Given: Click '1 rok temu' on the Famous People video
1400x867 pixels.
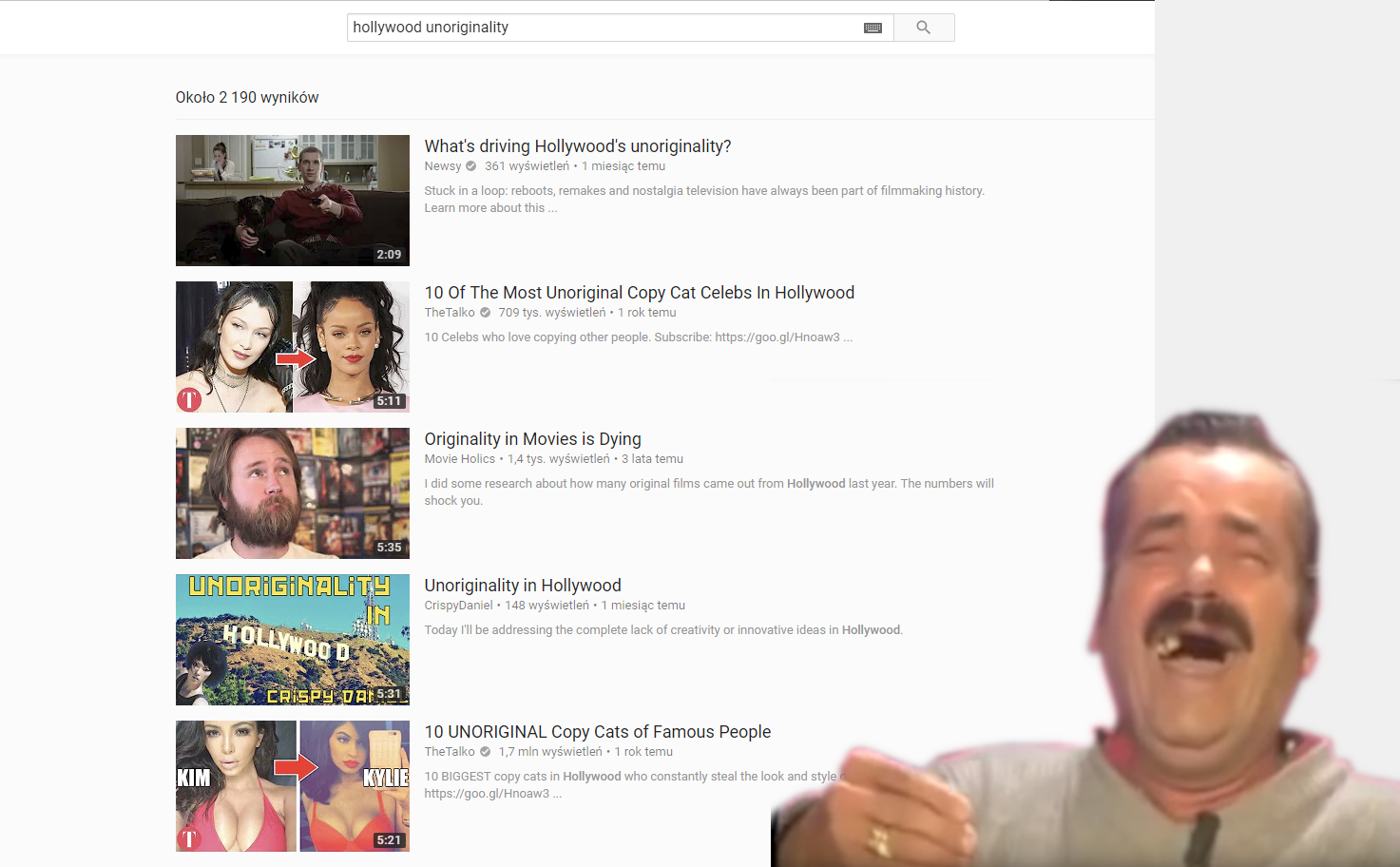Looking at the screenshot, I should 643,752.
